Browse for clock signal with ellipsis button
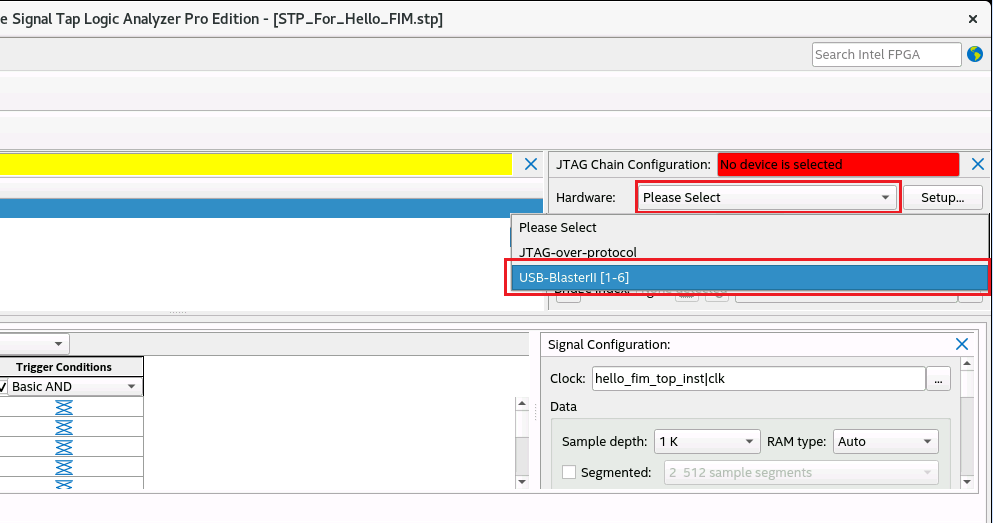993x523 pixels. (938, 379)
